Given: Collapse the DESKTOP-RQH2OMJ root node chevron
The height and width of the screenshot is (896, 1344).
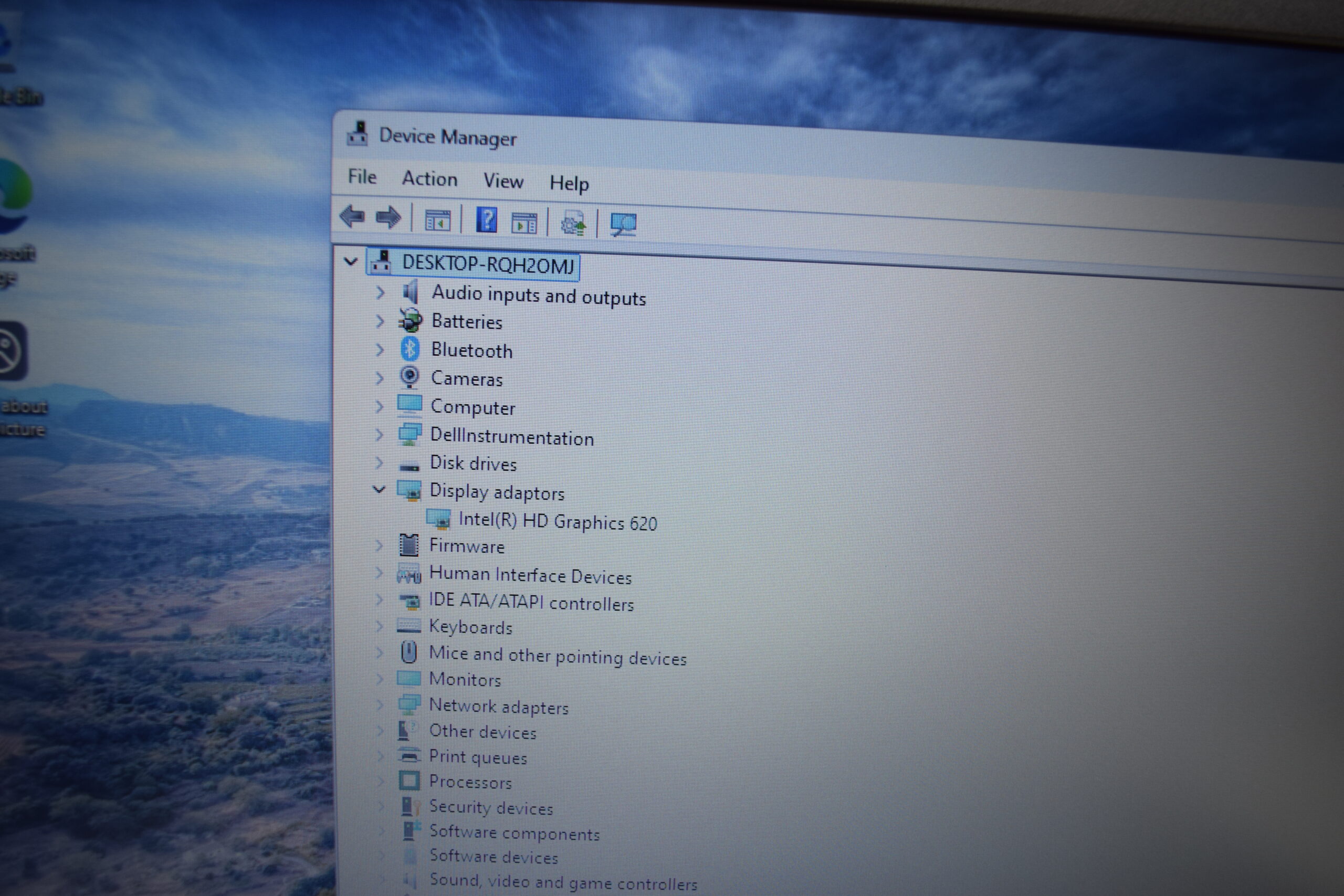Looking at the screenshot, I should click(x=351, y=262).
